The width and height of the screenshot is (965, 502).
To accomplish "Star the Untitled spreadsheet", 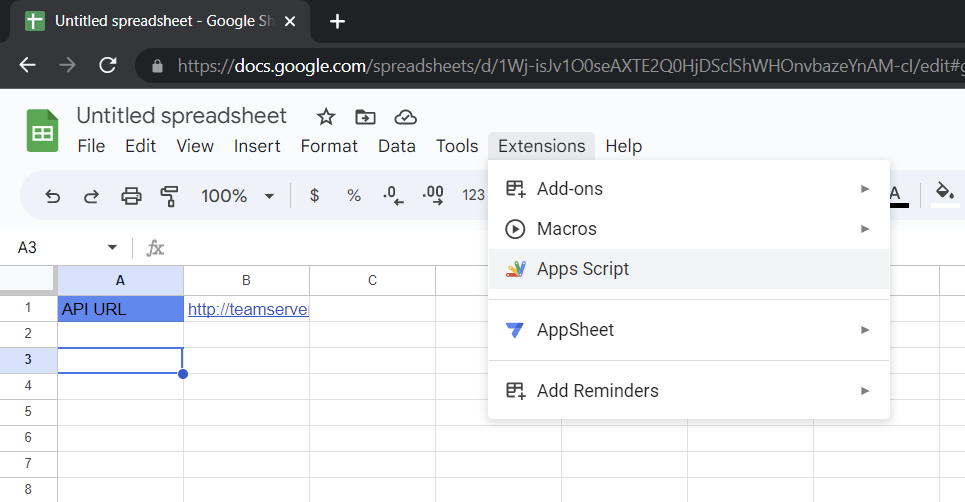I will [x=326, y=117].
